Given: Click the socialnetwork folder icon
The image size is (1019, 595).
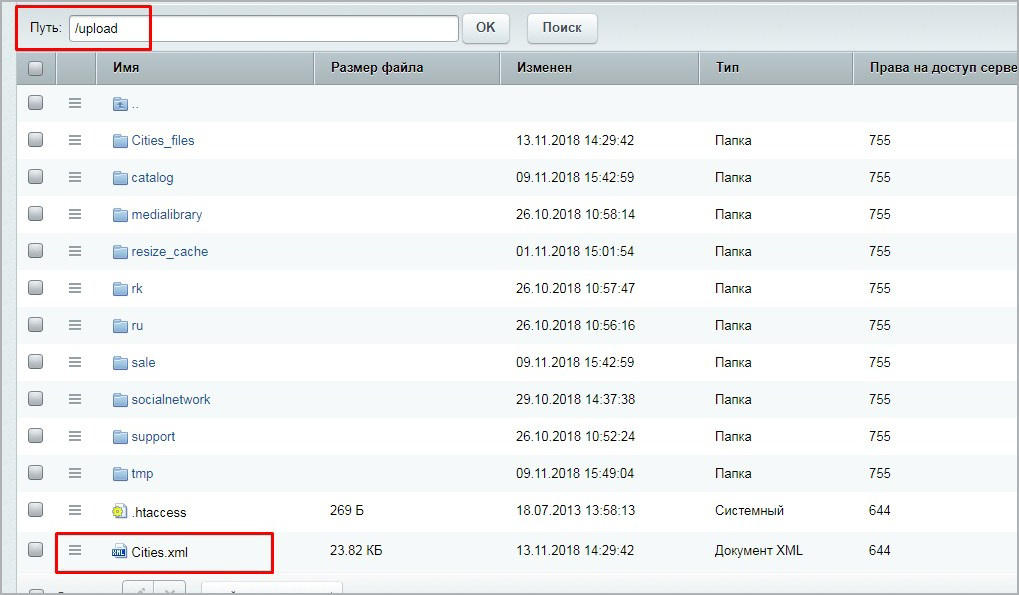Looking at the screenshot, I should click(x=120, y=400).
